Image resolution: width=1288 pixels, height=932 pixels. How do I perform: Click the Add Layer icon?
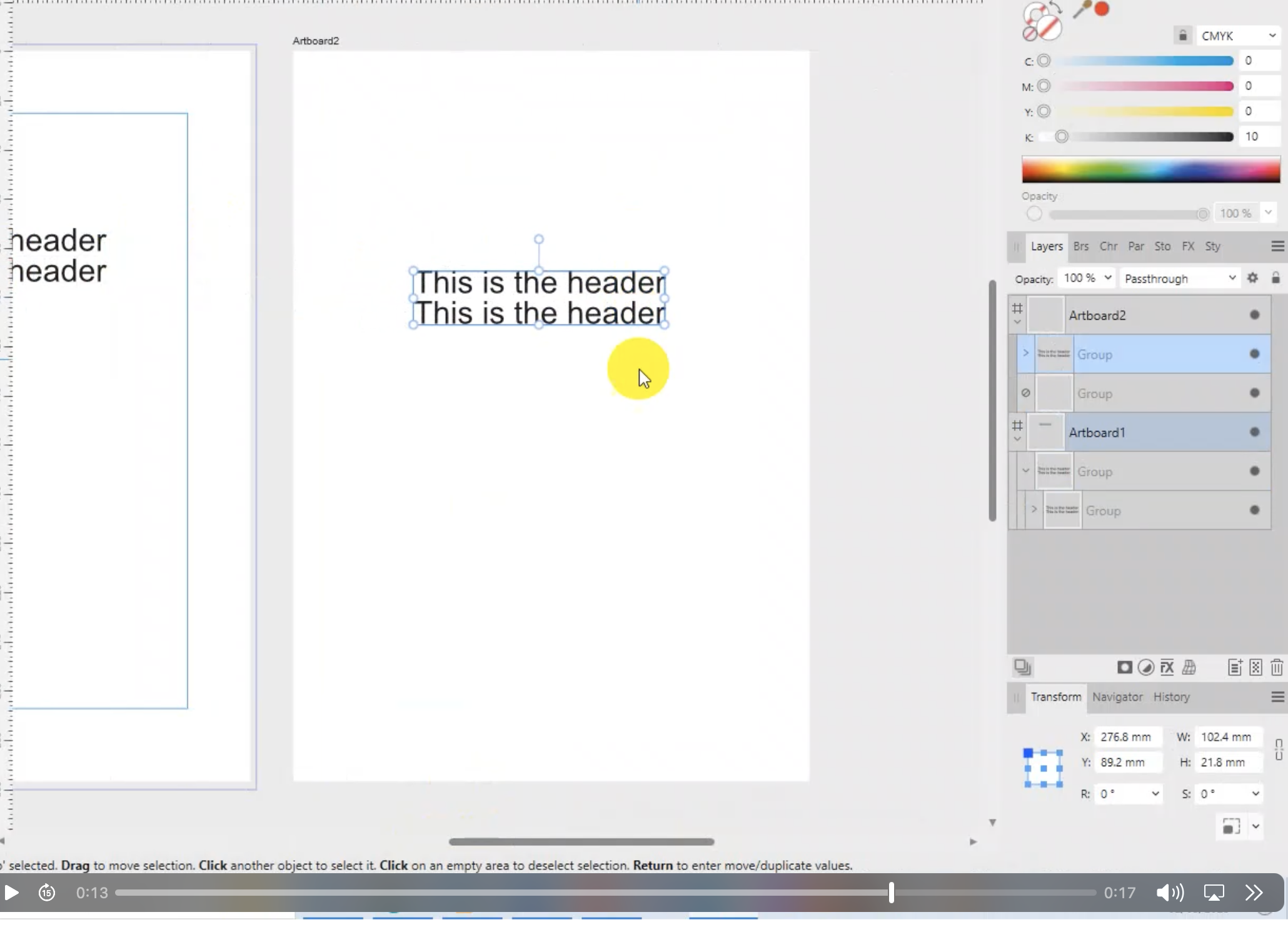pos(1235,667)
